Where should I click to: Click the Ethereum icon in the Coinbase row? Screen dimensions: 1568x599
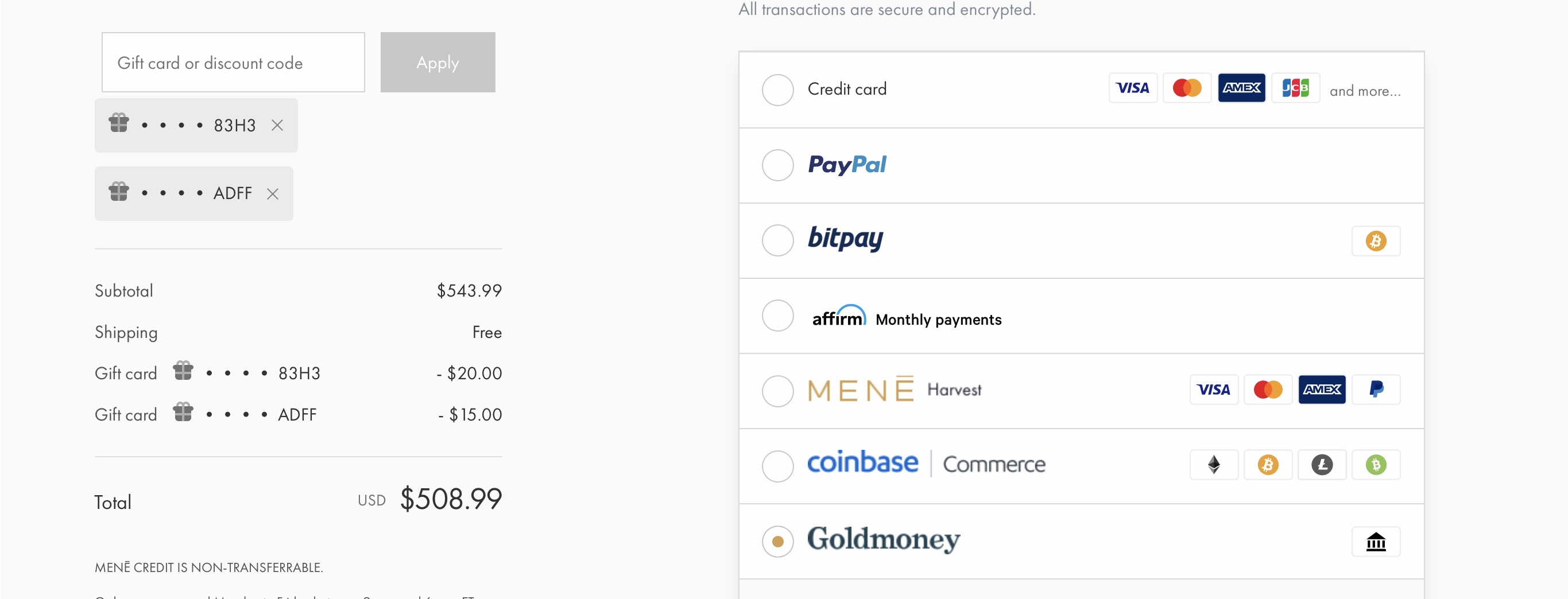tap(1214, 465)
